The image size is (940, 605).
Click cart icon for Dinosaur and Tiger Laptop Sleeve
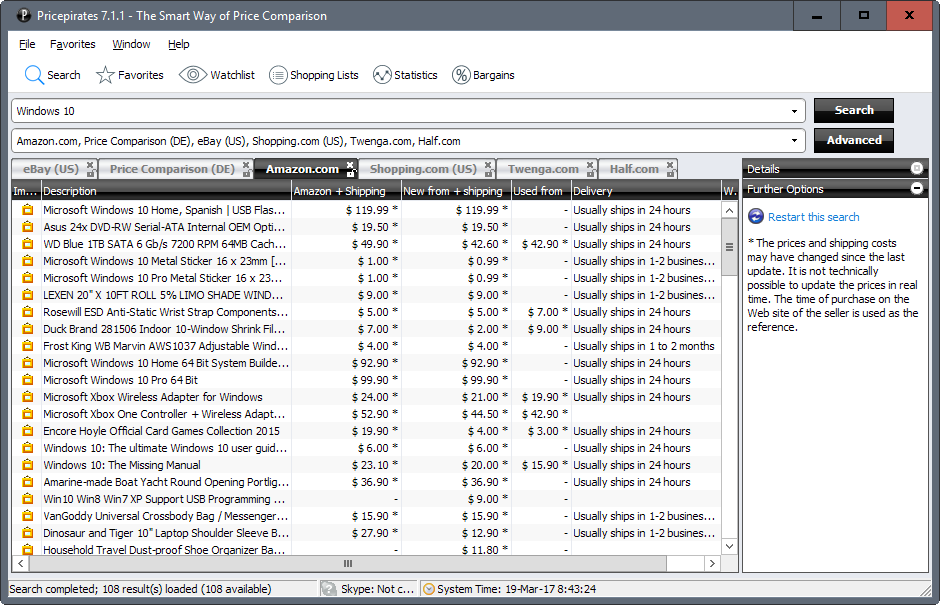28,532
